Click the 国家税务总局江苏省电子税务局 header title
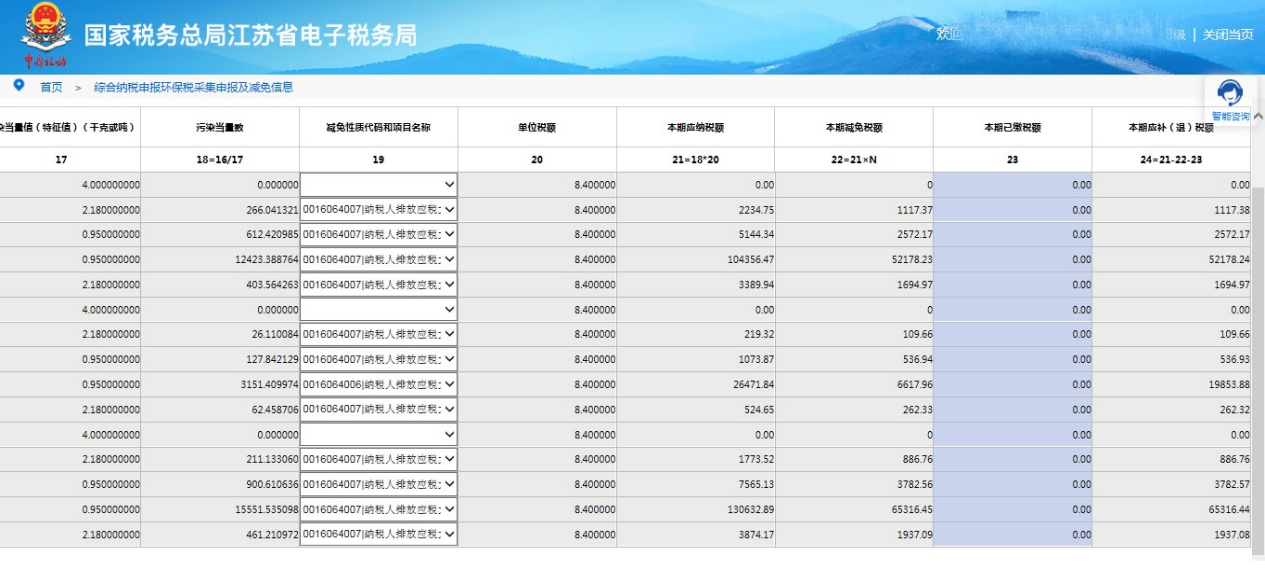The image size is (1265, 584). 250,35
